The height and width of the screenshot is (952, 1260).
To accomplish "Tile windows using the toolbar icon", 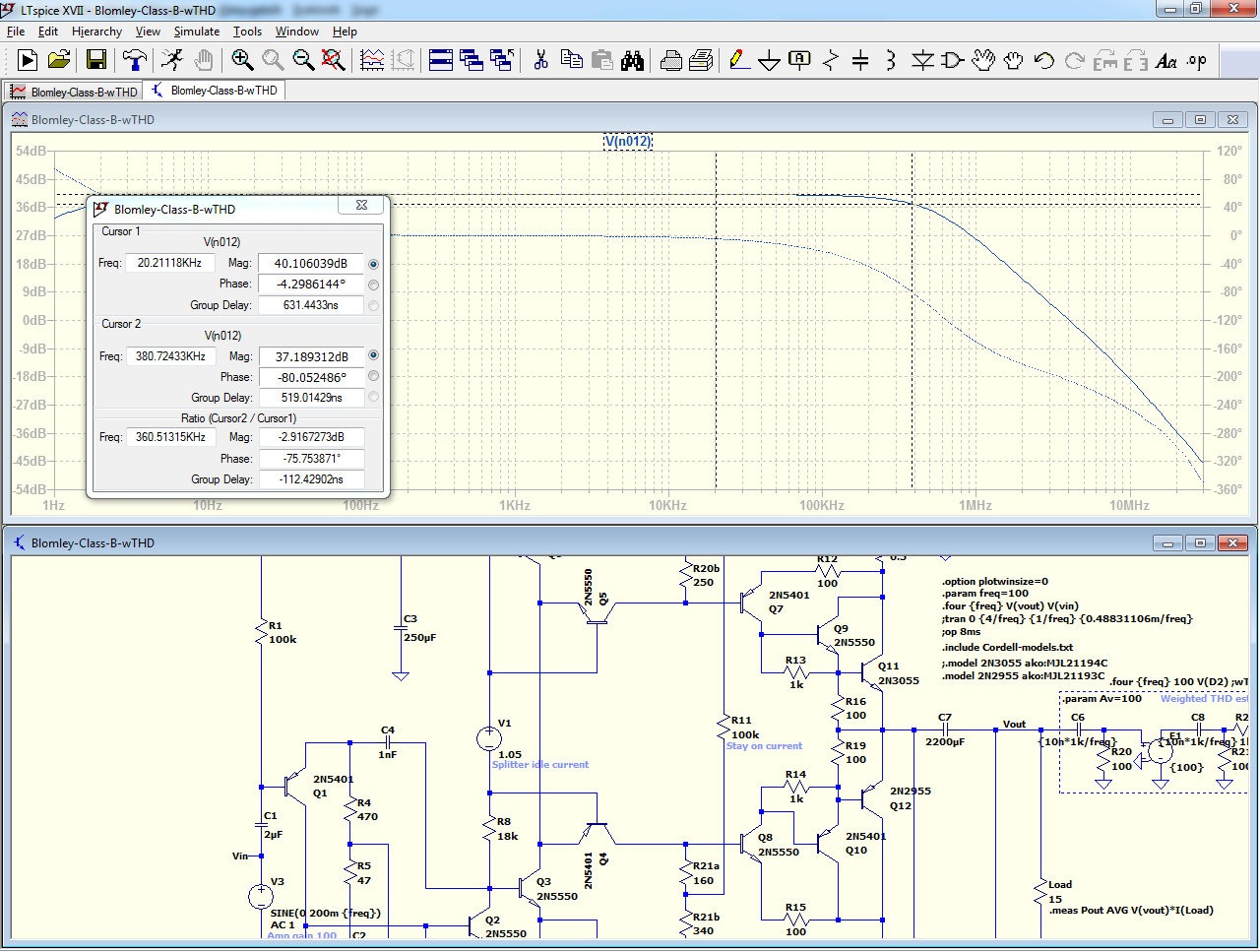I will point(441,60).
